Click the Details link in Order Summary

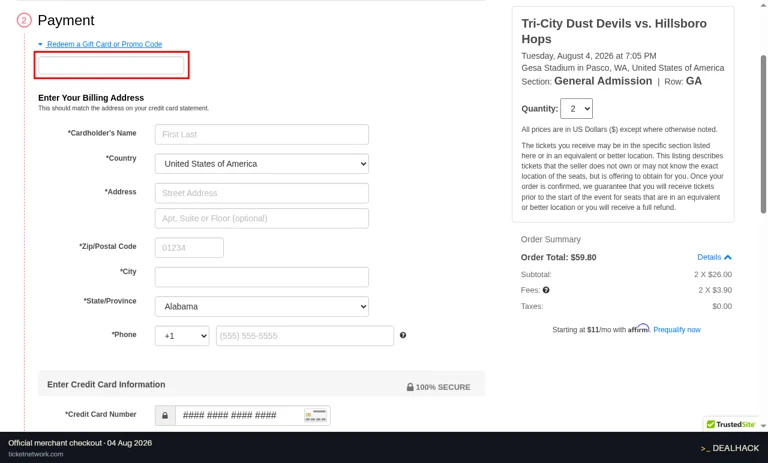tap(709, 257)
